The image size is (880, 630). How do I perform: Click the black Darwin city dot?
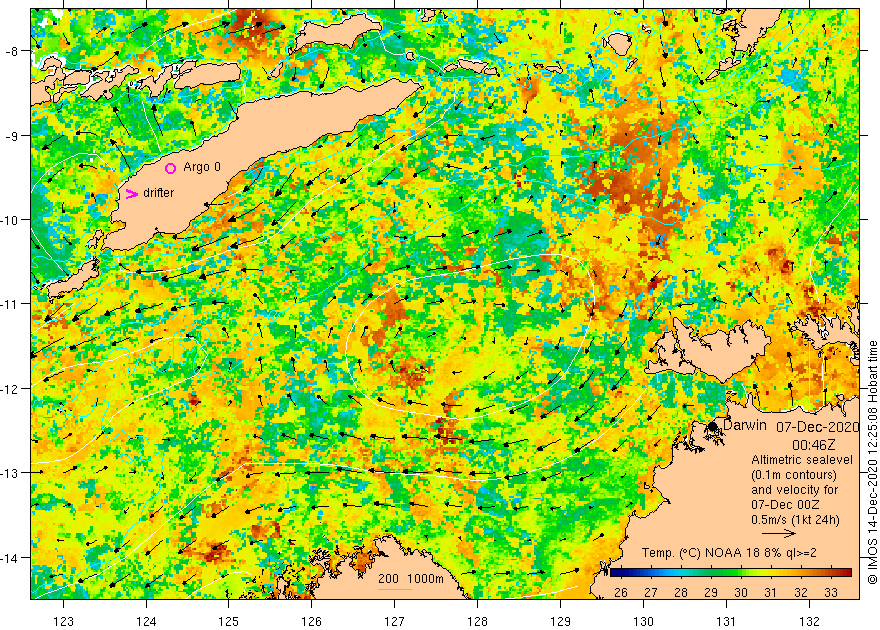tap(713, 426)
